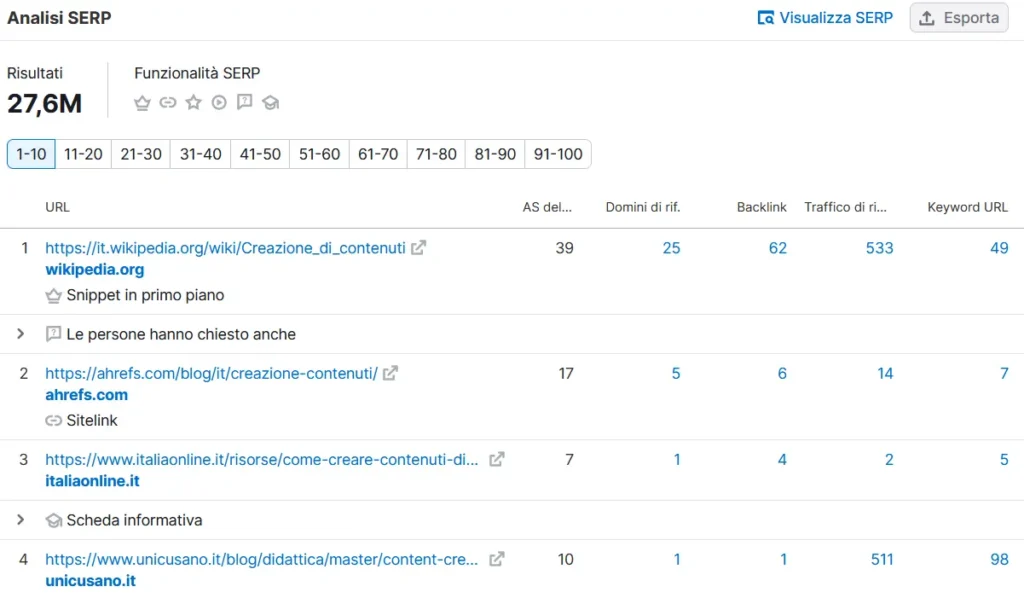Click the graduation cap icon under Funzionalità SERP
1024x598 pixels.
pos(270,102)
